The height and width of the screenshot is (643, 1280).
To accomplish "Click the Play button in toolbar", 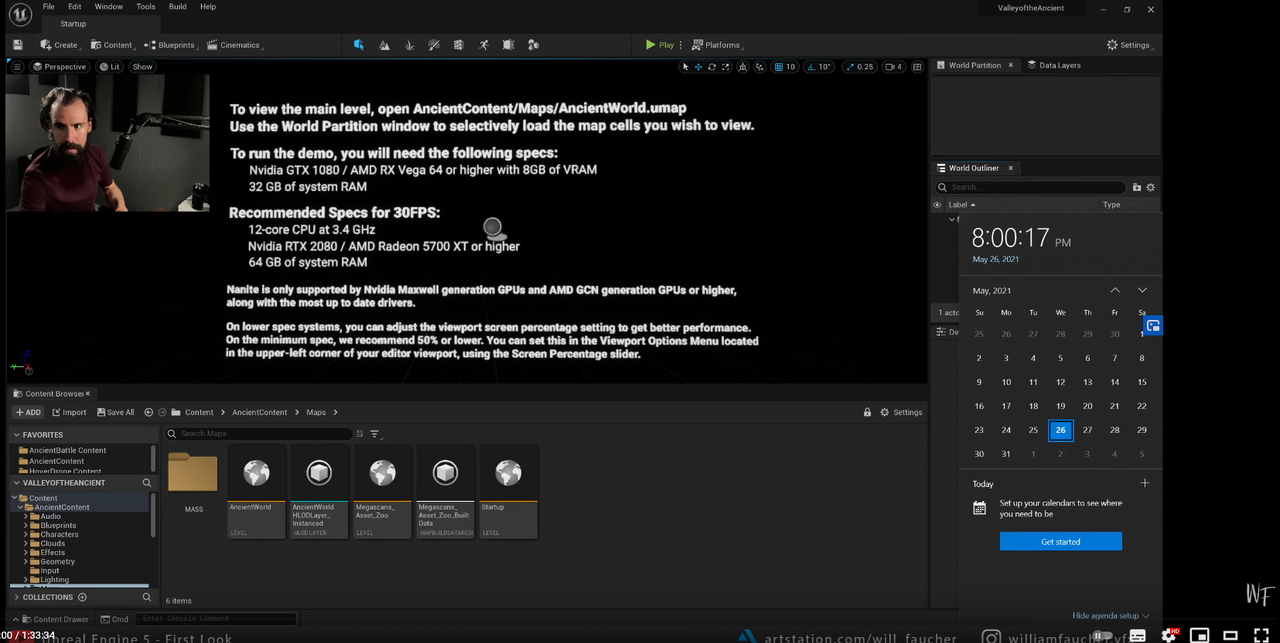I will click(659, 45).
